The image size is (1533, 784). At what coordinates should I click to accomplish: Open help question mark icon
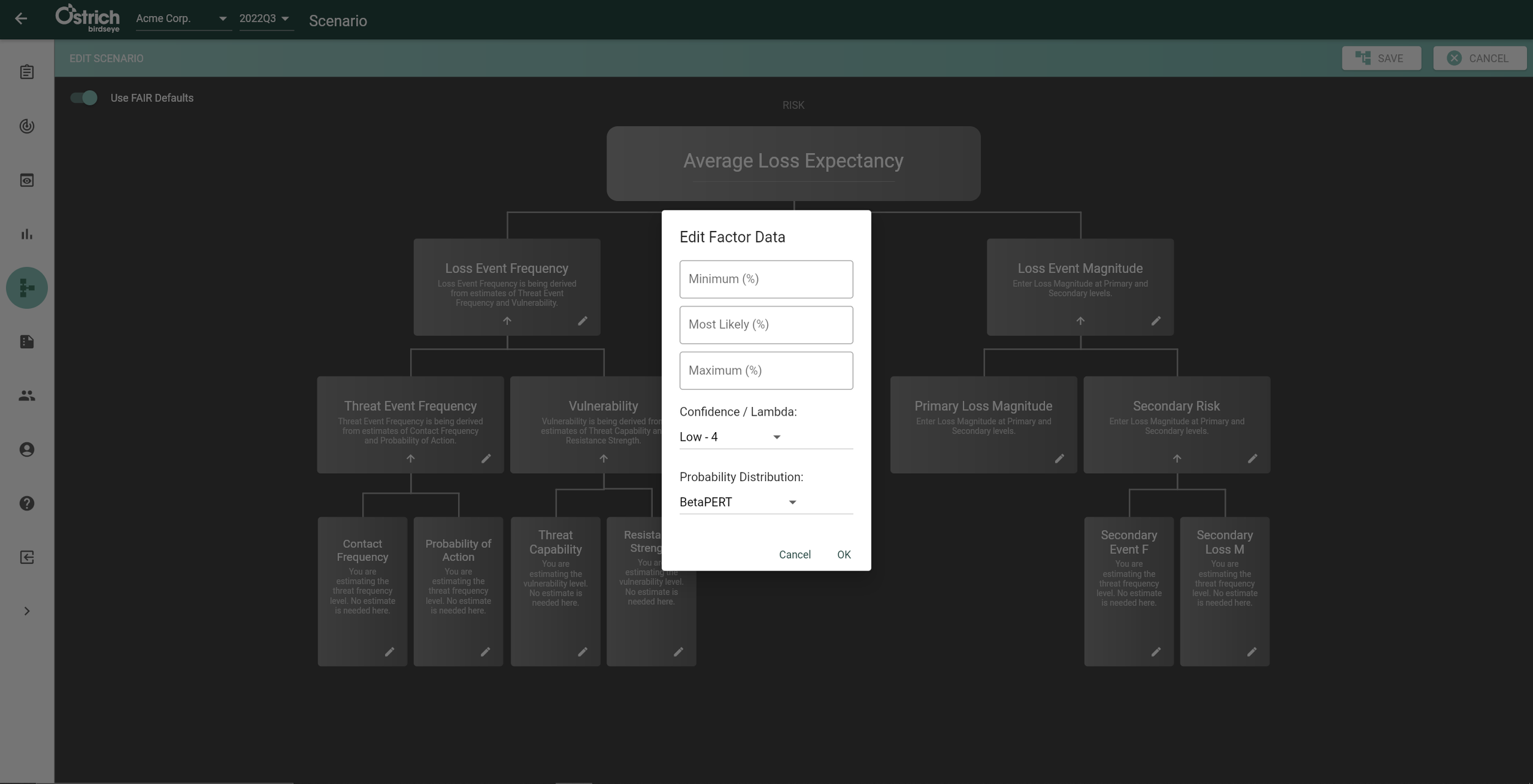(x=27, y=503)
